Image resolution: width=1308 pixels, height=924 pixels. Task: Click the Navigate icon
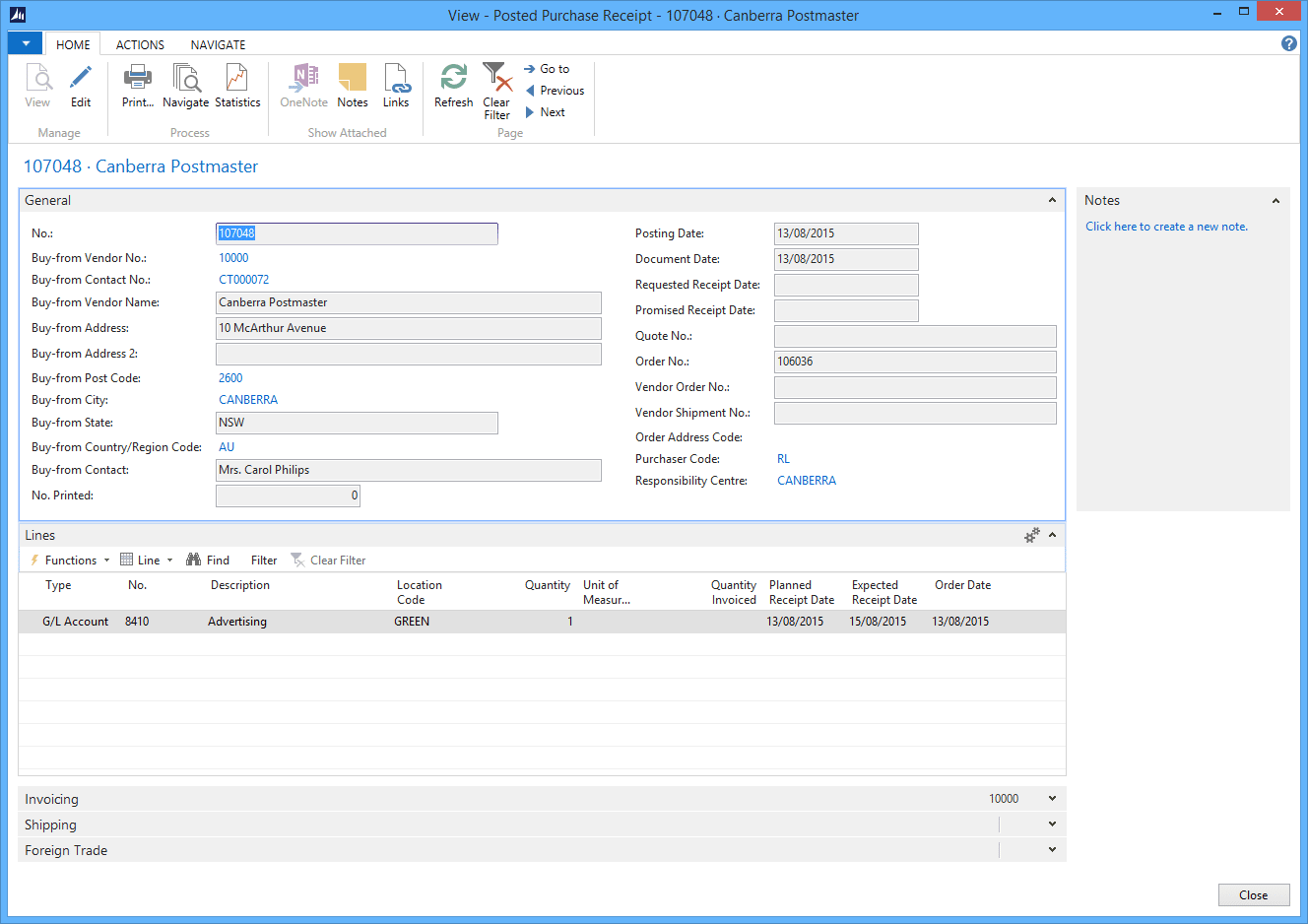pos(185,86)
